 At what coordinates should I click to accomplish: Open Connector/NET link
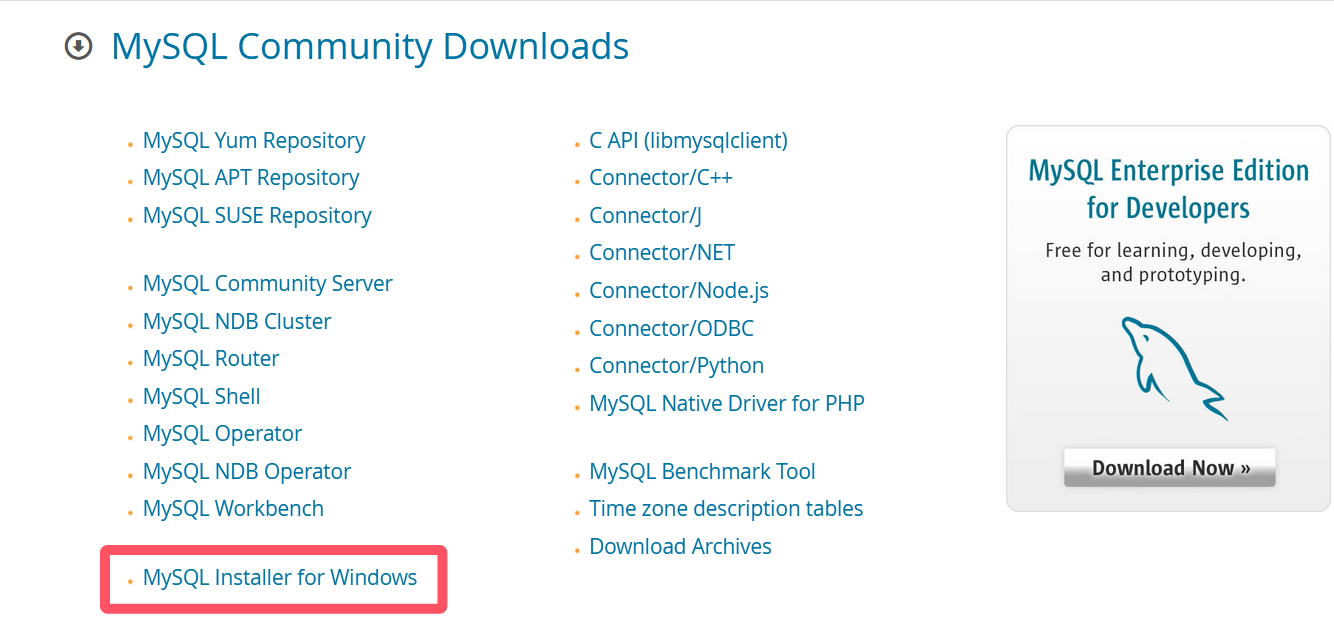662,253
